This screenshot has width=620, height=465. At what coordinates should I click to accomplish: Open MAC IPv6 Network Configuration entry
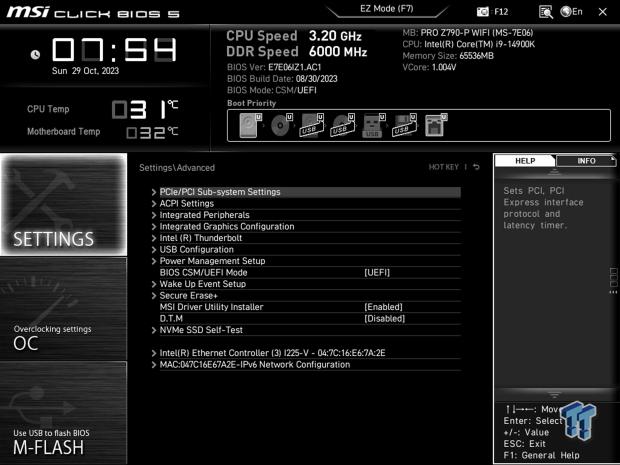pos(306,364)
